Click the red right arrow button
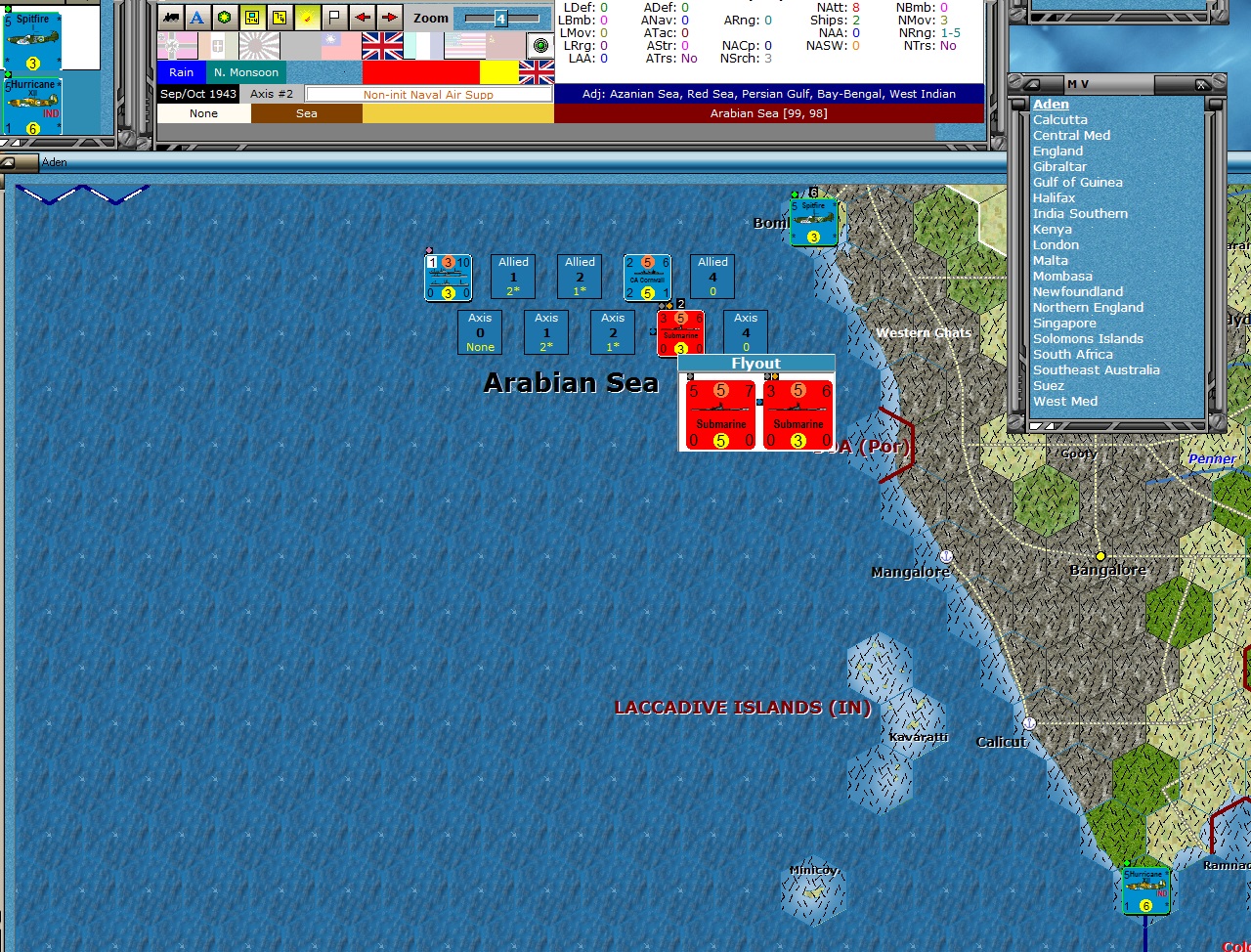 pos(389,18)
